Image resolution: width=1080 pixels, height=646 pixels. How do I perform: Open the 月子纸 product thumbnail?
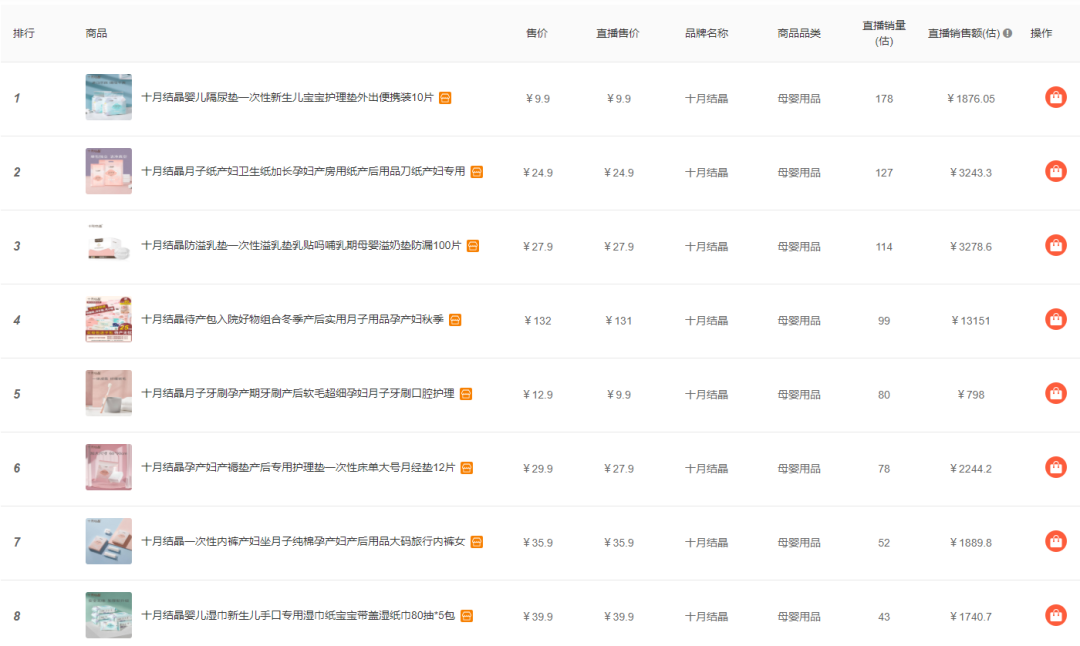[109, 171]
